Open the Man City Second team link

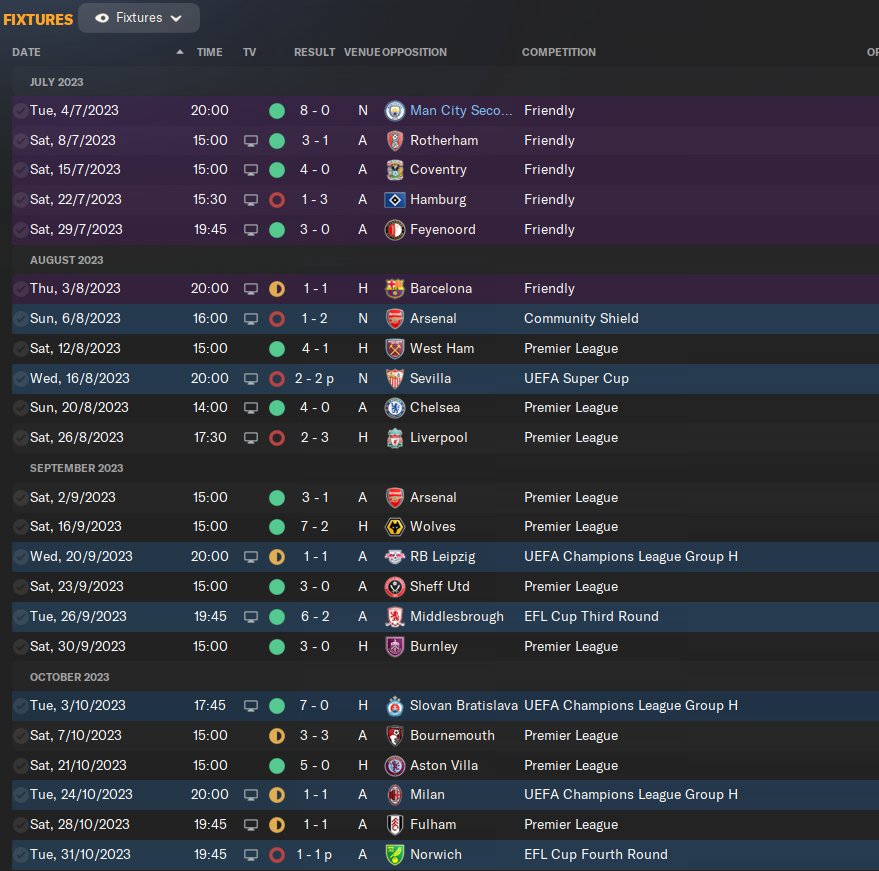click(461, 111)
